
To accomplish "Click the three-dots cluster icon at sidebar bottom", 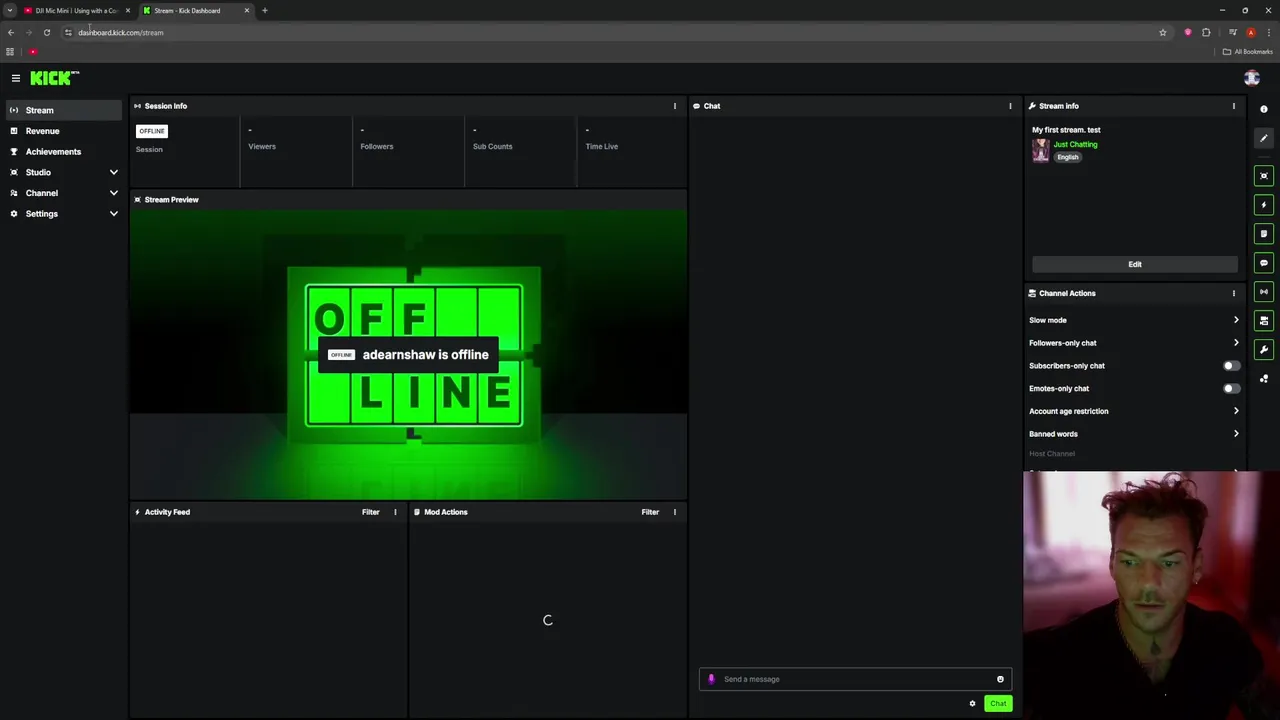I will [x=1264, y=379].
